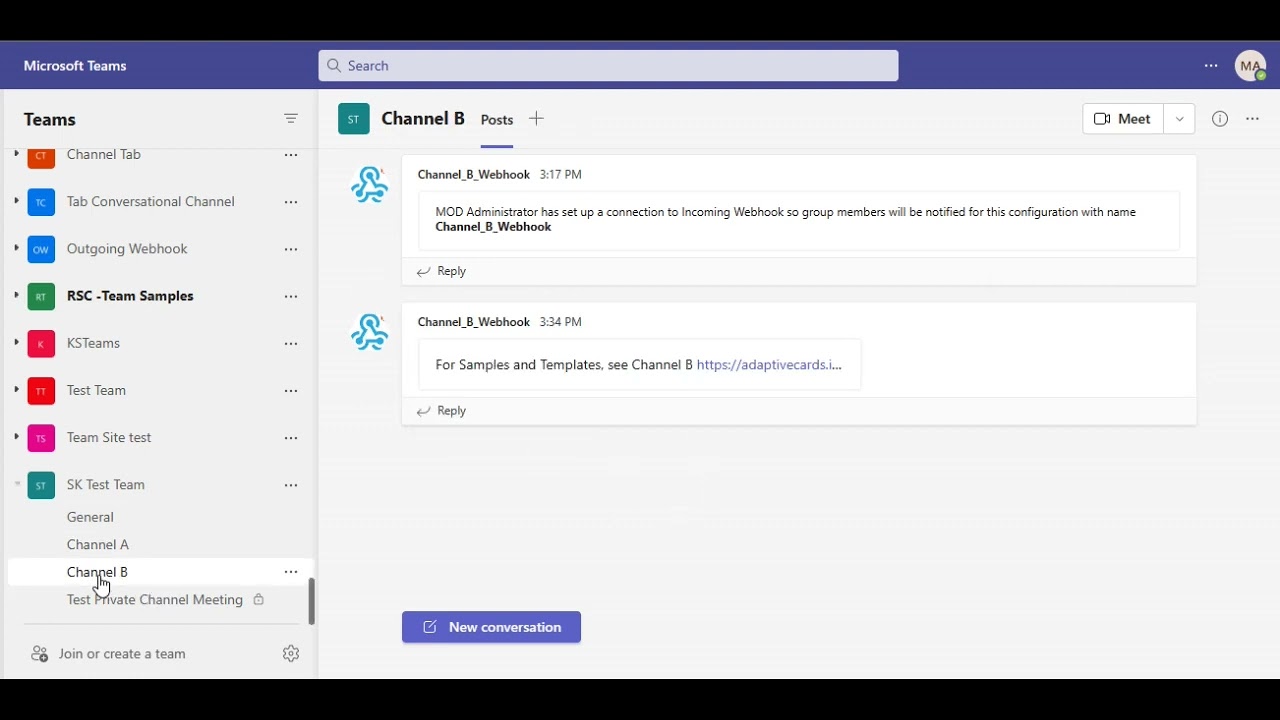Open more options for KSTeams
The width and height of the screenshot is (1280, 720).
pyautogui.click(x=291, y=343)
